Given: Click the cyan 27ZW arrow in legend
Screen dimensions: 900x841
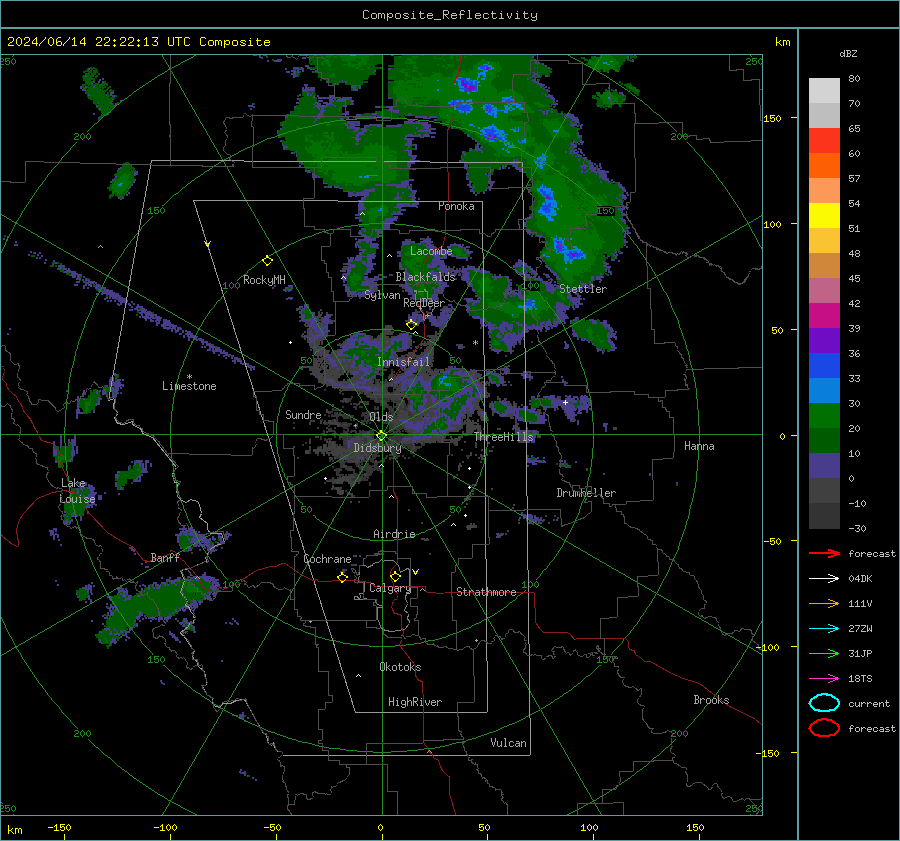Looking at the screenshot, I should pos(824,629).
